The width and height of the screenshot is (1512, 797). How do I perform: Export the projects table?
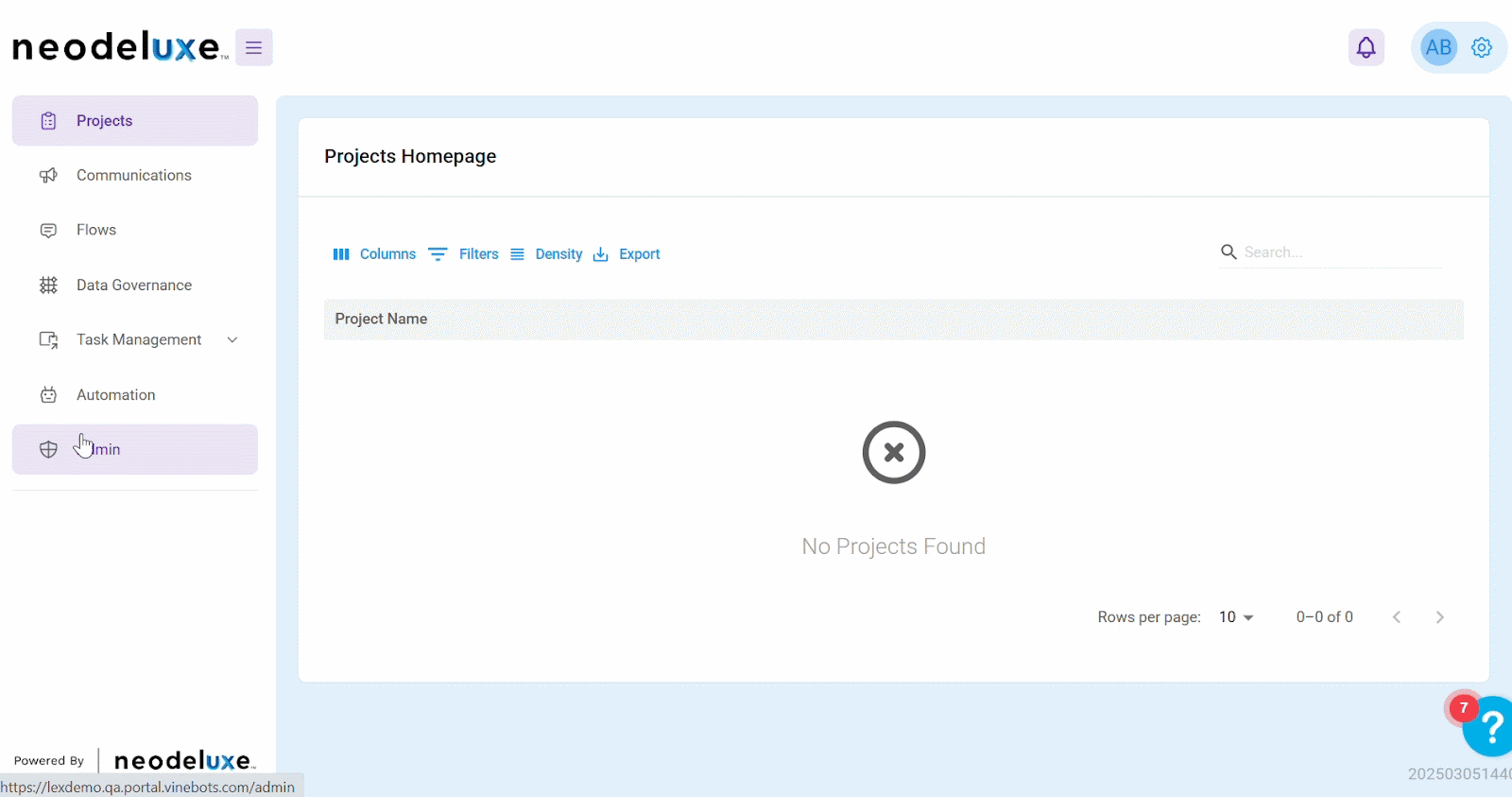(627, 254)
